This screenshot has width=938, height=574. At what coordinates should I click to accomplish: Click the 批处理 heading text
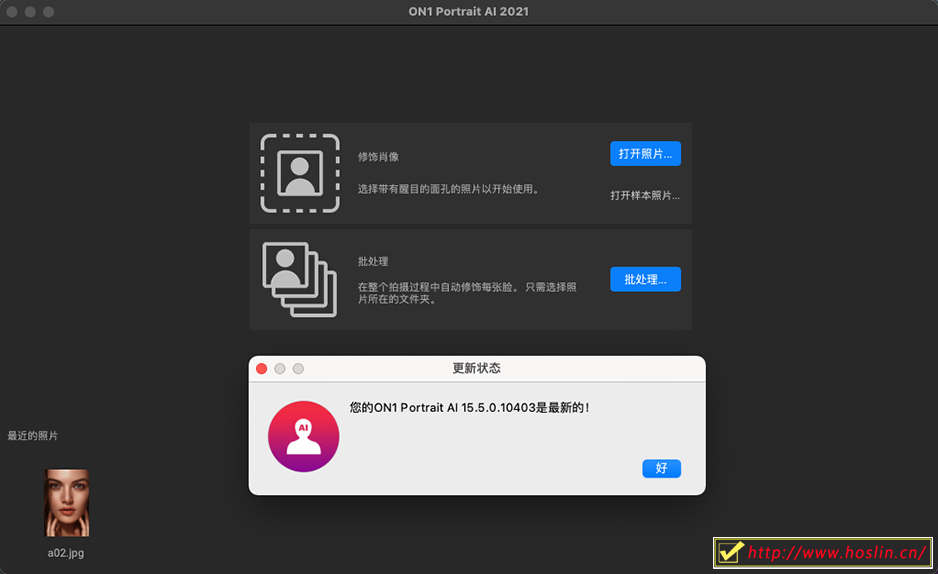click(373, 261)
